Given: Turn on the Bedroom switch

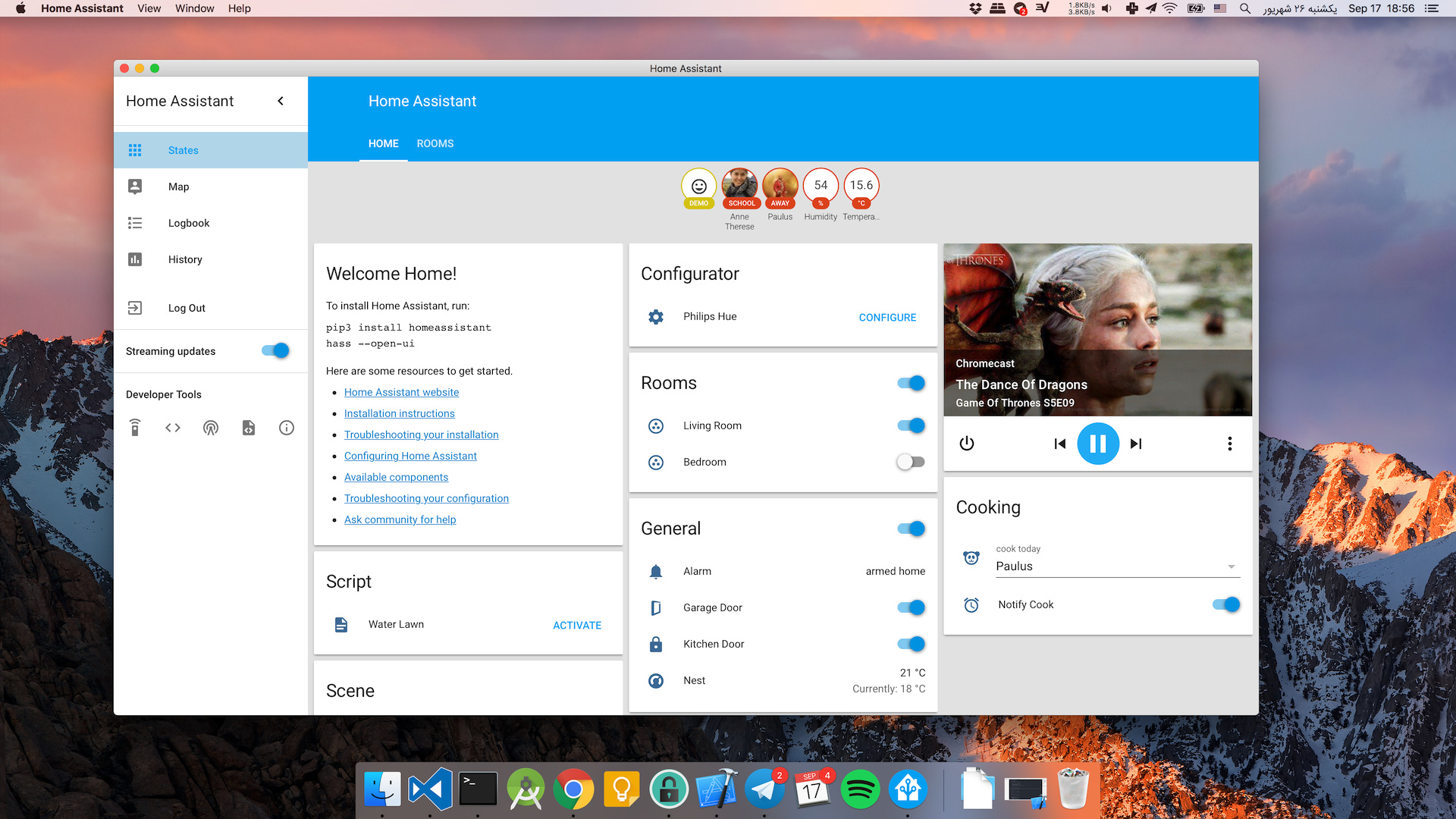Looking at the screenshot, I should pos(910,462).
